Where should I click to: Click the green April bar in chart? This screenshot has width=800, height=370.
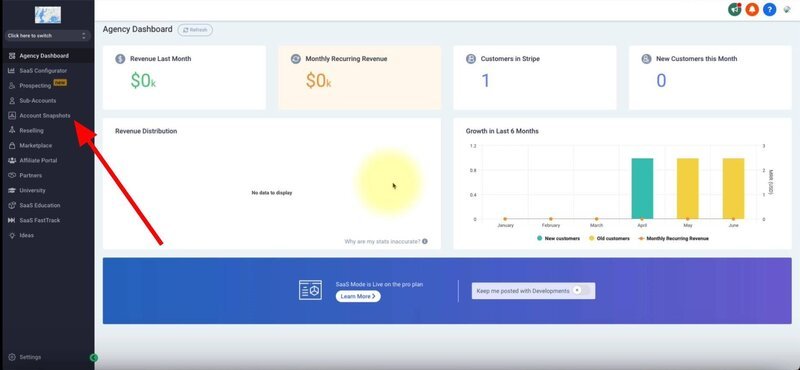point(642,188)
